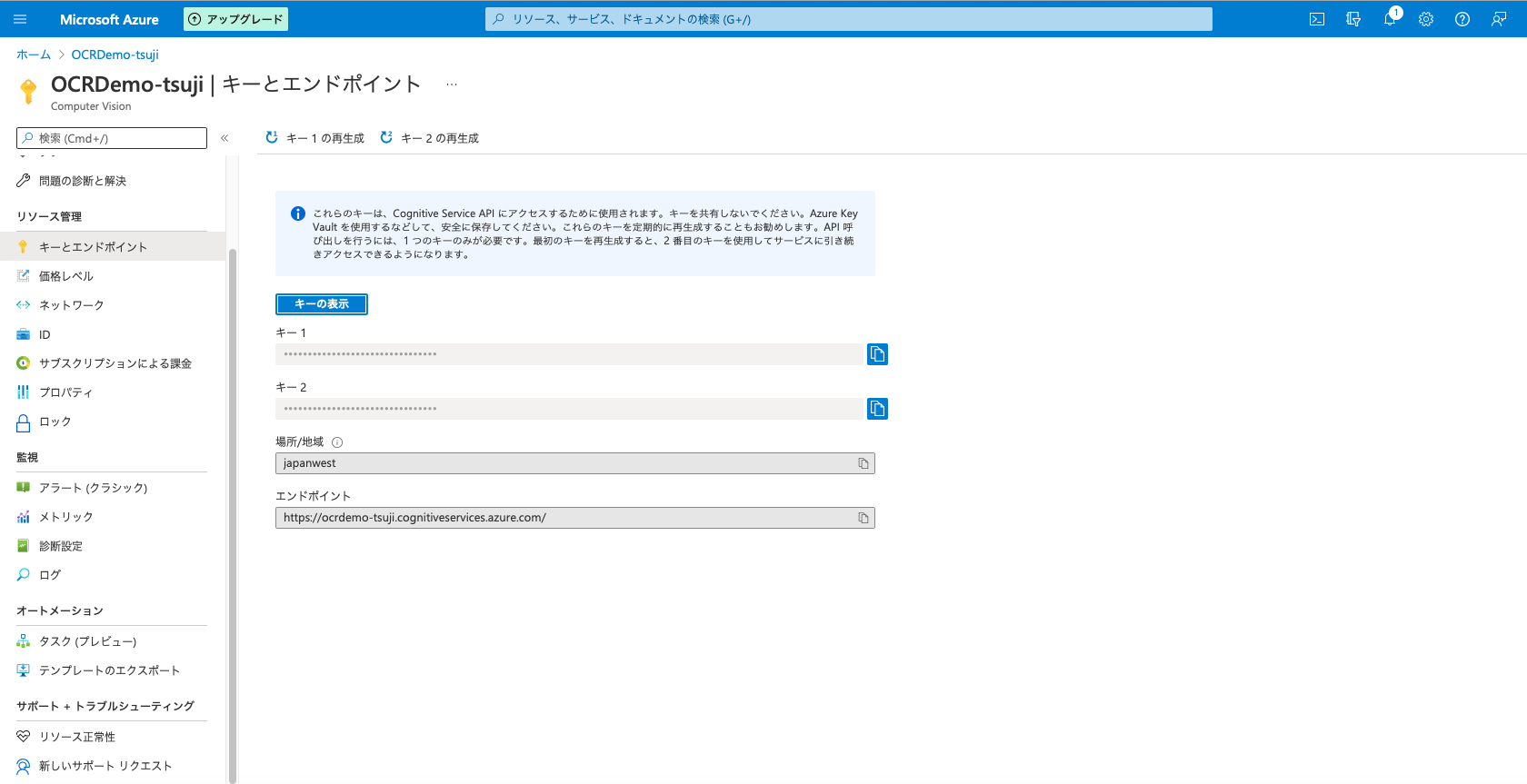Go to ホーム breadcrumb
The height and width of the screenshot is (784, 1527).
click(x=34, y=55)
